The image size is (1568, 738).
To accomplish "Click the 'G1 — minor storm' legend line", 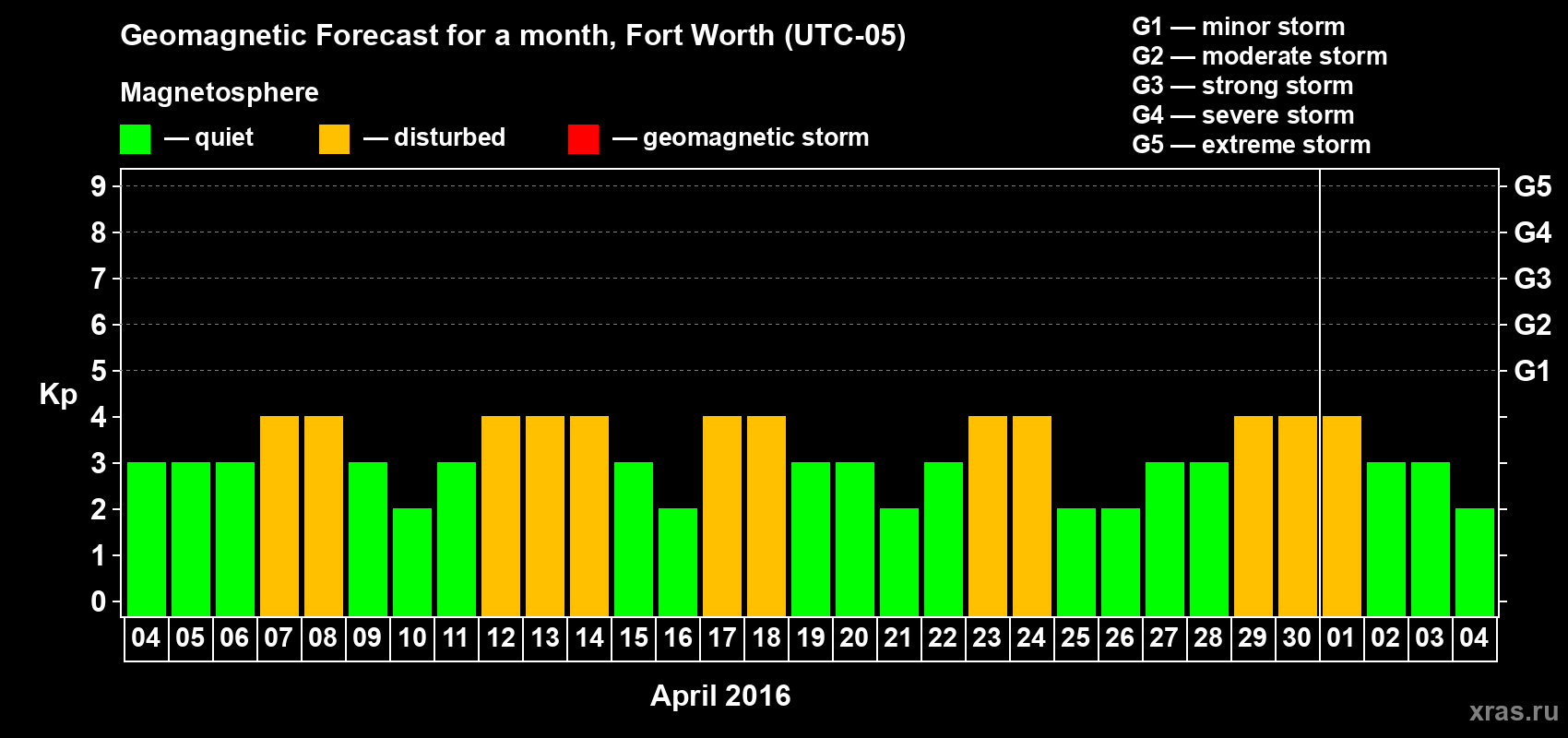I will click(1239, 27).
